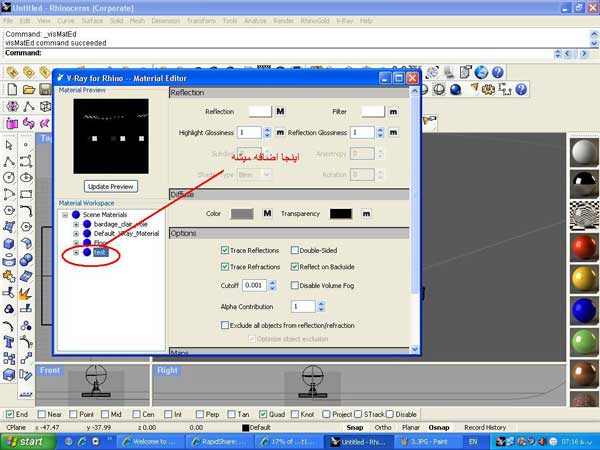
Task: Click the blue render sphere toolbar icon
Action: [455, 90]
